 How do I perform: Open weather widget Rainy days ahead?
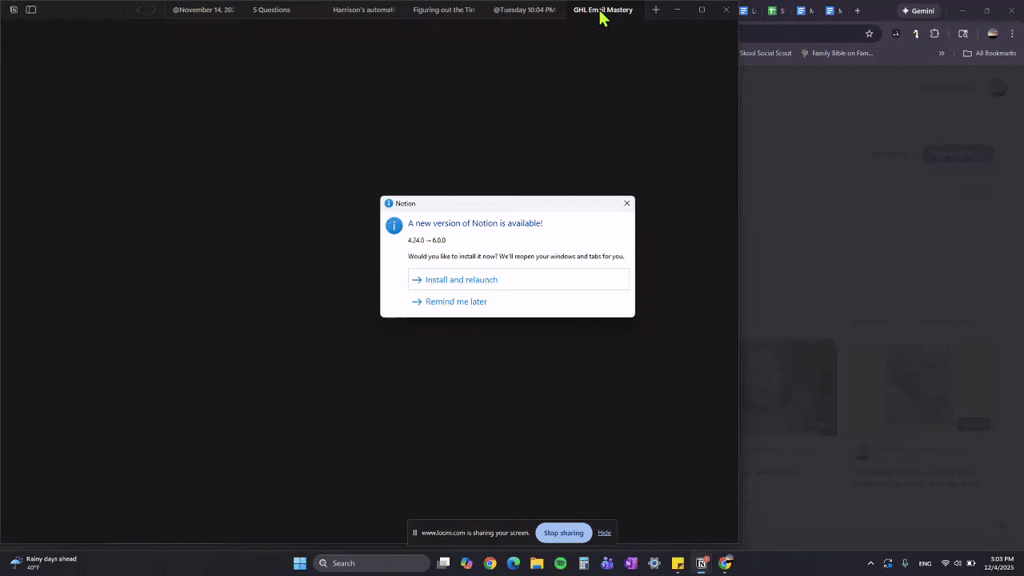[x=43, y=563]
